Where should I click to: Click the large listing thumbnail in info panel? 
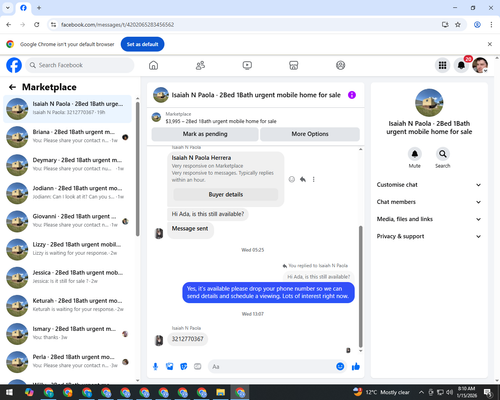pos(429,103)
